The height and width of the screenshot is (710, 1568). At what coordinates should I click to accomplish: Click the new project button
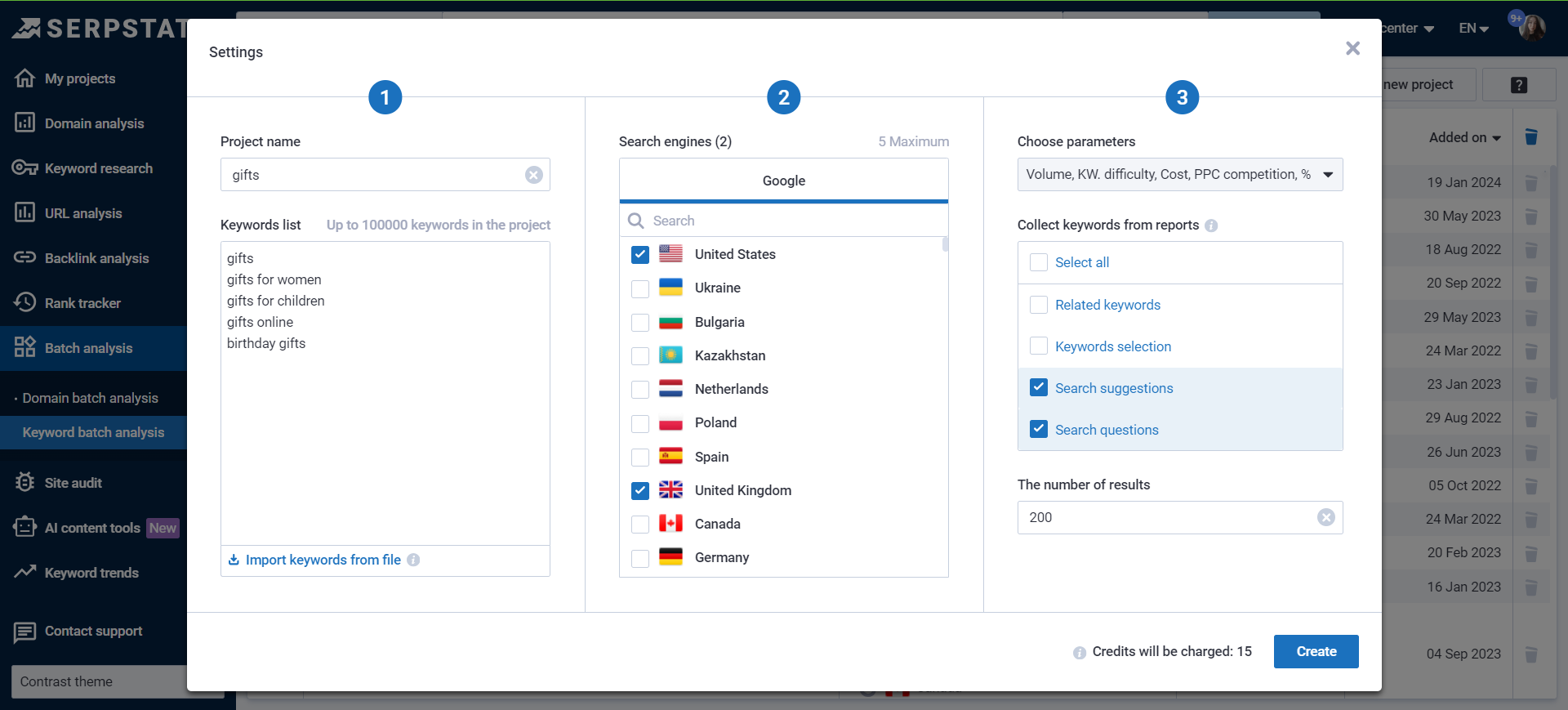click(1429, 85)
